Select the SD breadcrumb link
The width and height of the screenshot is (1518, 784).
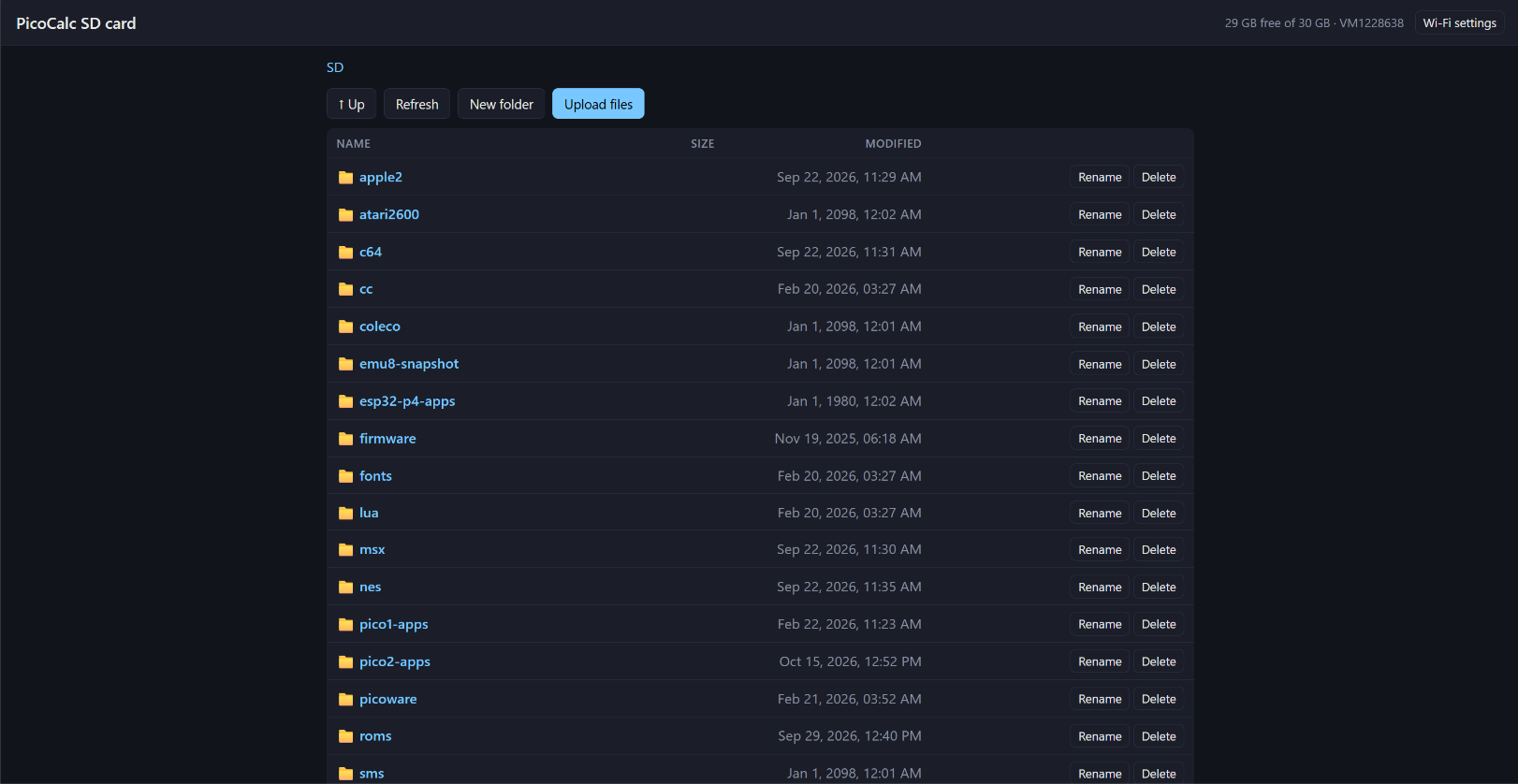pyautogui.click(x=335, y=67)
